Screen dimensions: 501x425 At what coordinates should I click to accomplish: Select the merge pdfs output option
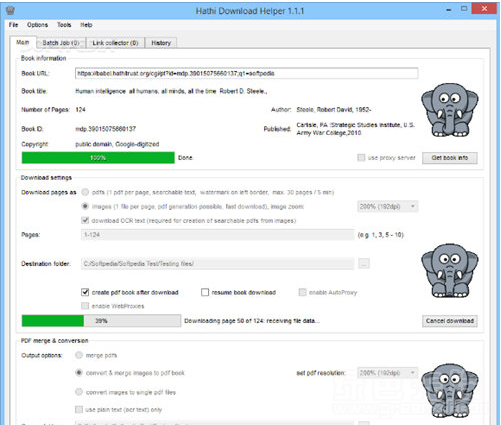point(79,355)
